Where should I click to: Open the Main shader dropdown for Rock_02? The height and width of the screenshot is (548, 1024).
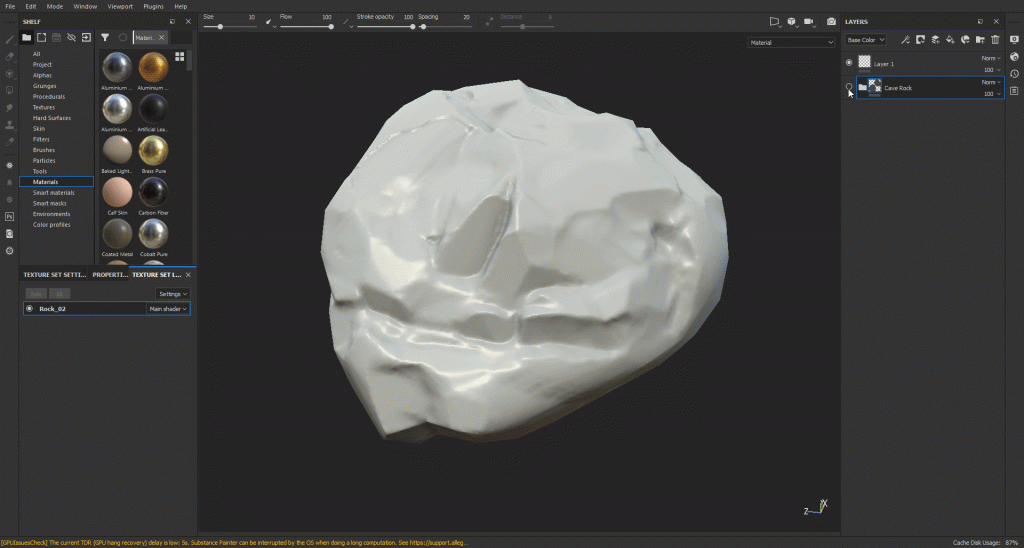pos(168,308)
